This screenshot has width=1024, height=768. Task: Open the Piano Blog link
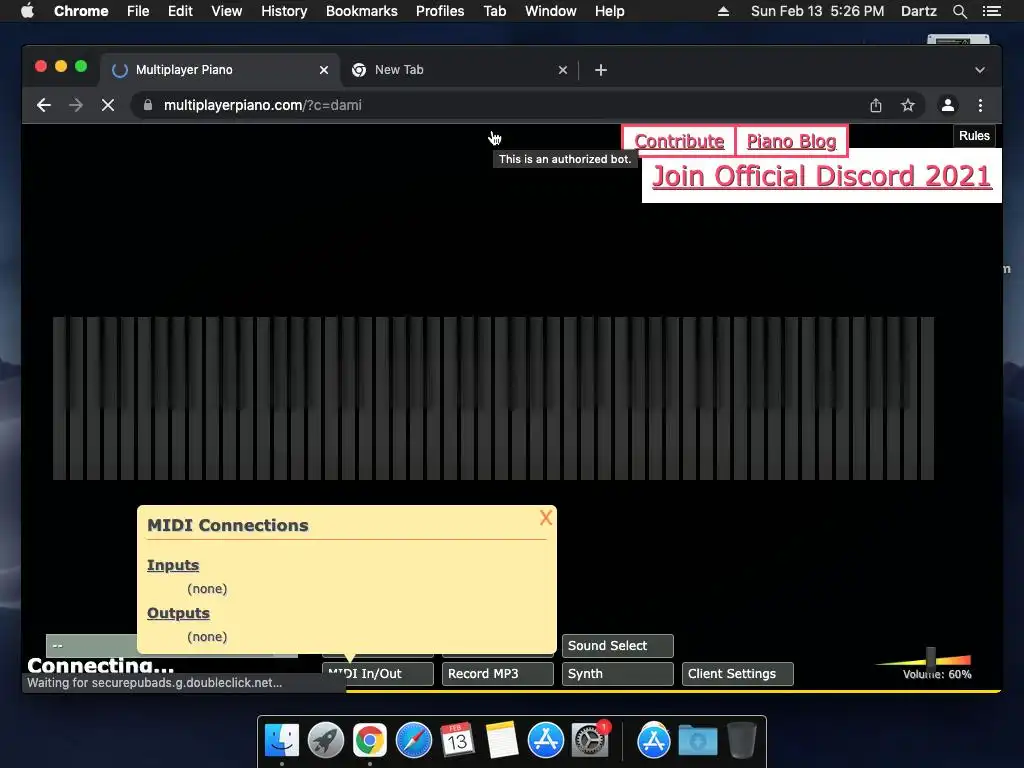(792, 141)
